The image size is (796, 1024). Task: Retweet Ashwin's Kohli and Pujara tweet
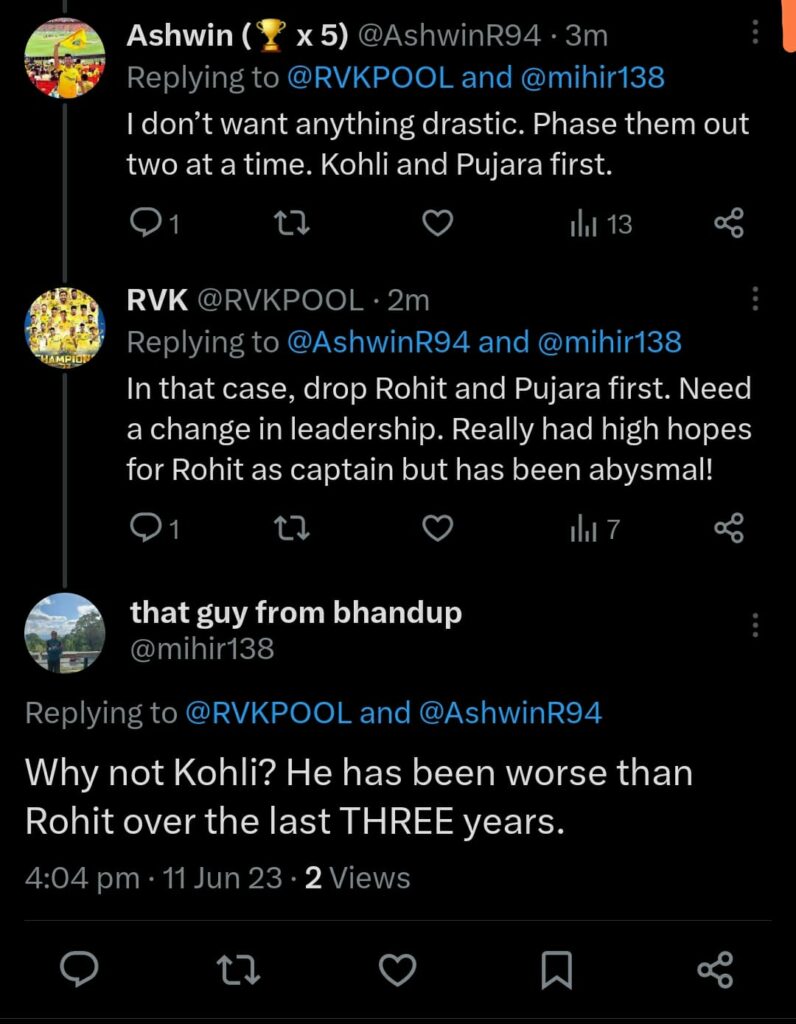point(291,224)
